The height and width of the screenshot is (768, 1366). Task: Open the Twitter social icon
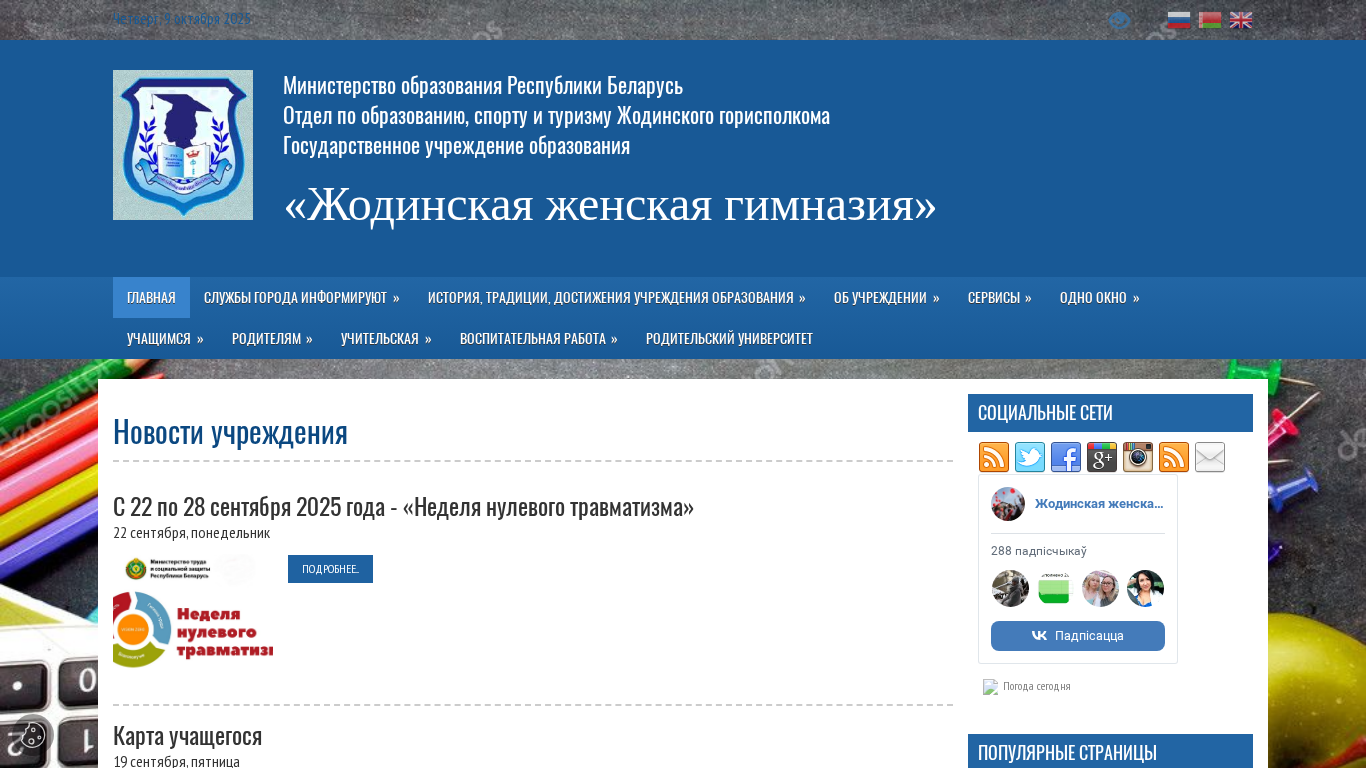1030,457
